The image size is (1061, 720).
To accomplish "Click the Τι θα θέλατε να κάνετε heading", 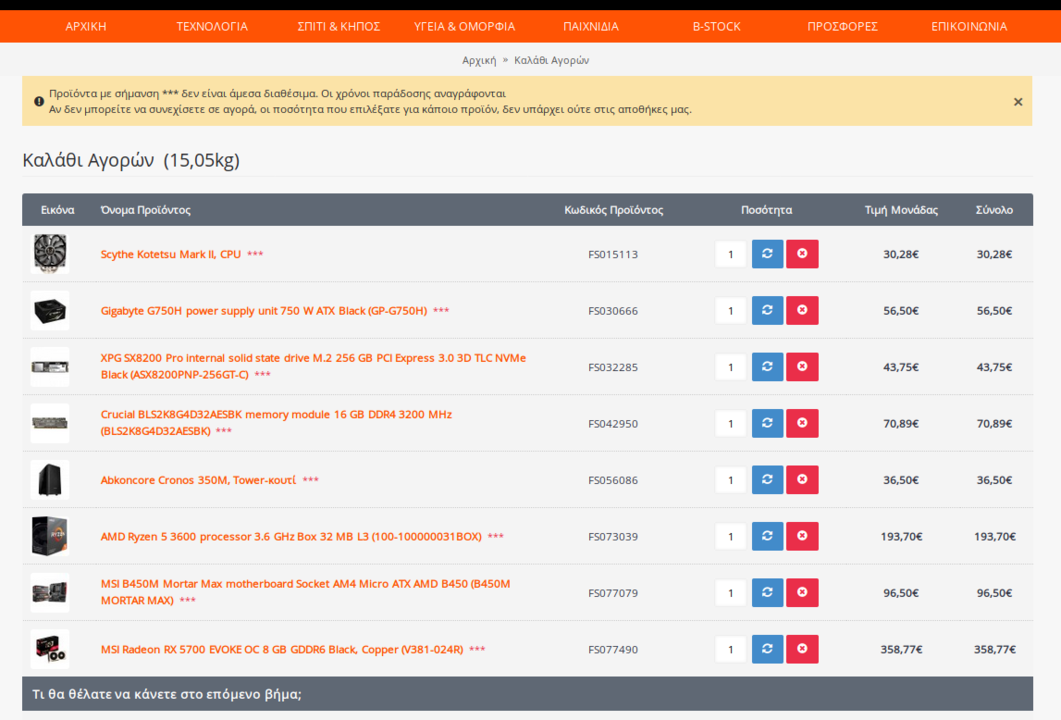I will tap(167, 694).
